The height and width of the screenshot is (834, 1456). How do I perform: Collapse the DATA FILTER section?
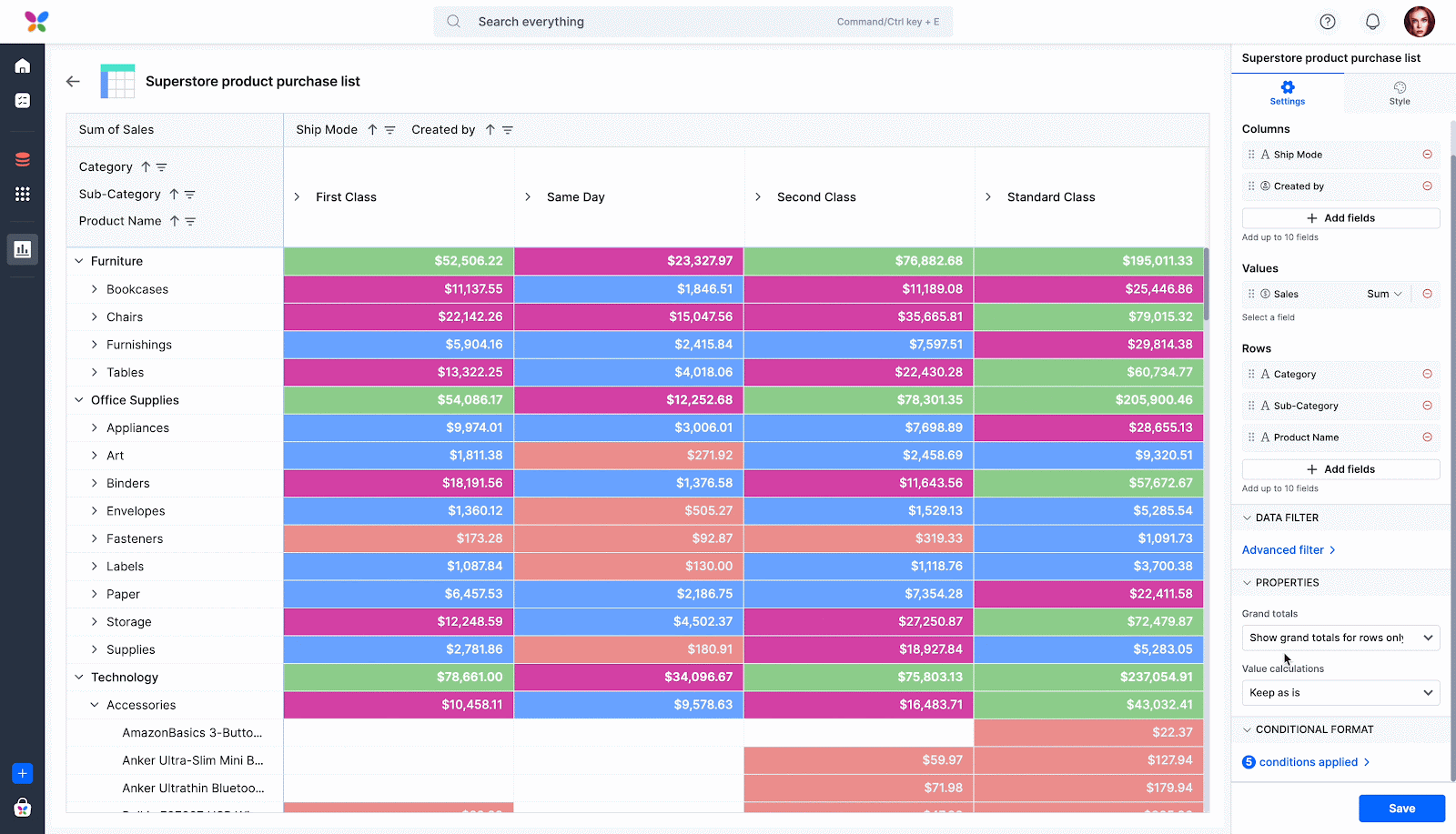coord(1247,517)
